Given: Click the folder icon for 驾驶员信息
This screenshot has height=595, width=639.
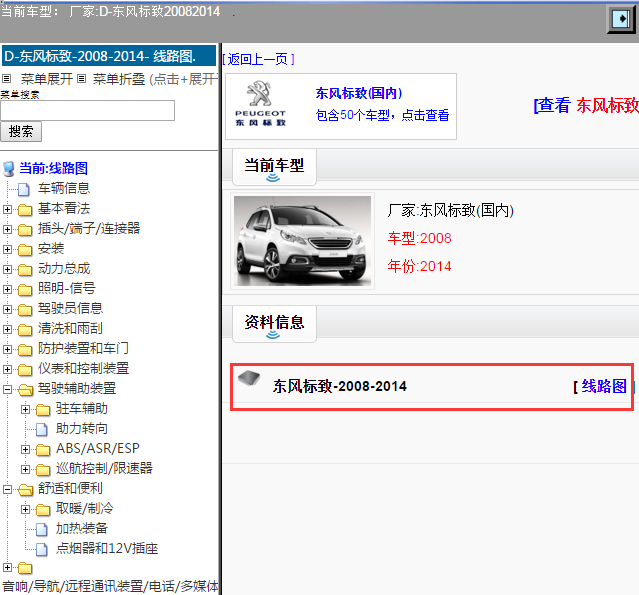Looking at the screenshot, I should [25, 309].
